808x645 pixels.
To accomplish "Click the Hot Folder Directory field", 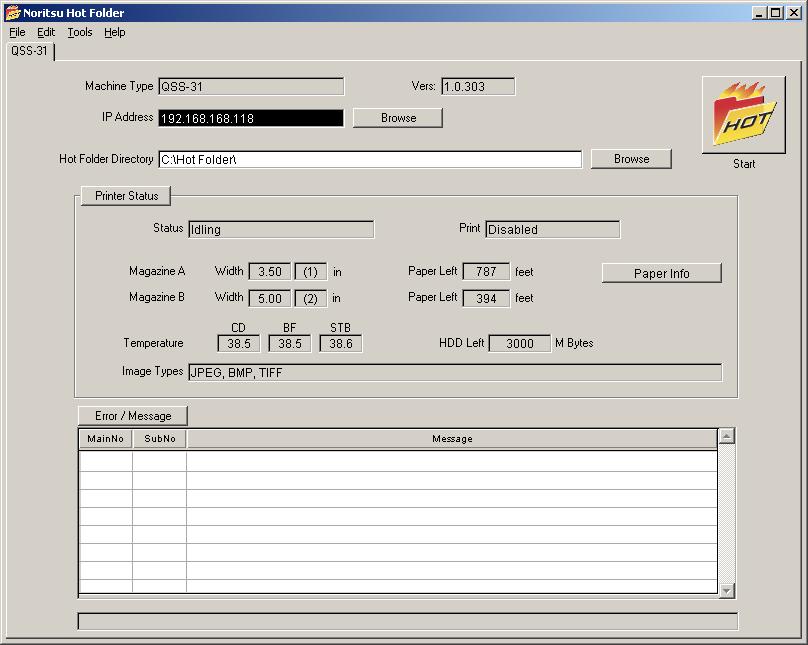I will point(370,159).
